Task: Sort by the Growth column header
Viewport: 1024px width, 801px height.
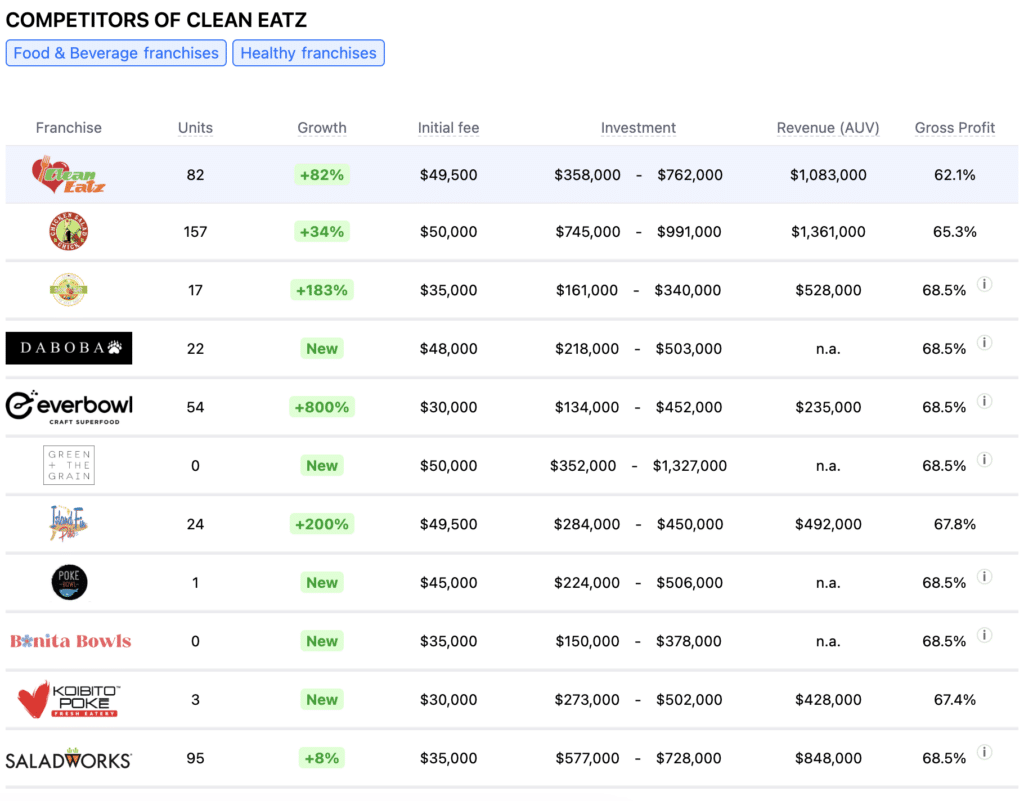Action: tap(322, 128)
